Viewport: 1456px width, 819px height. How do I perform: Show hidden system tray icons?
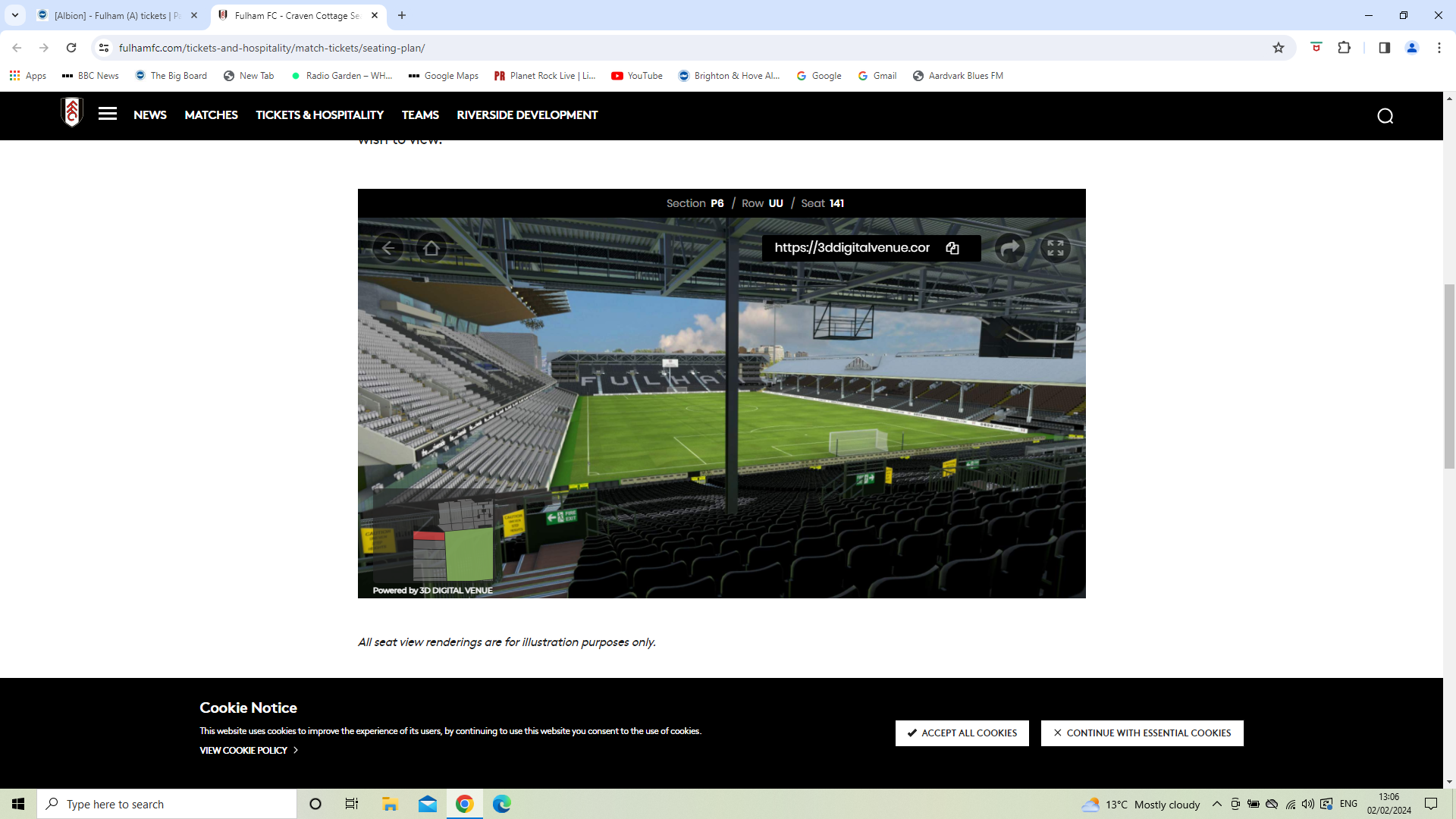(x=1217, y=804)
